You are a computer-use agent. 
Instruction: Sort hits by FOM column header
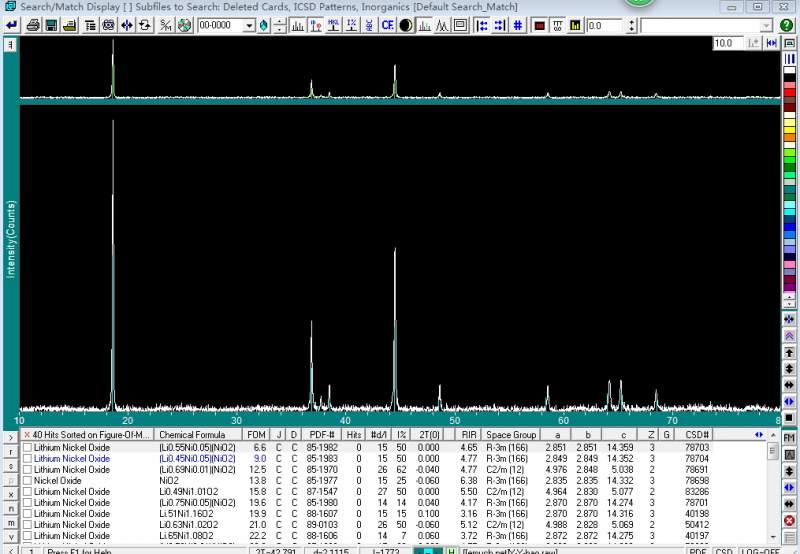(x=256, y=435)
